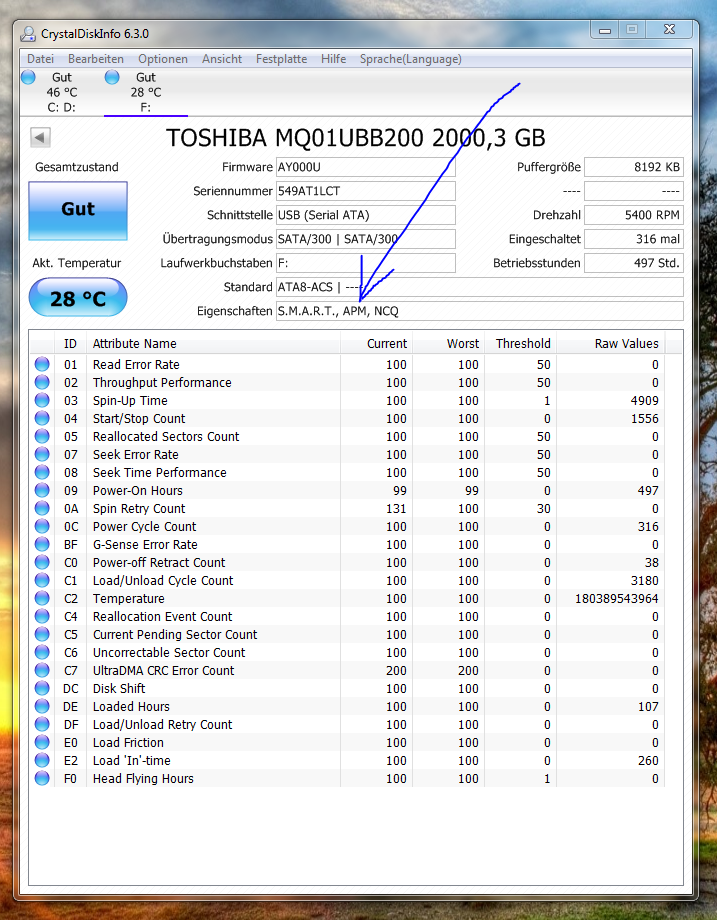Click status icon of Power Cycle Count
This screenshot has width=717, height=920.
[x=42, y=526]
